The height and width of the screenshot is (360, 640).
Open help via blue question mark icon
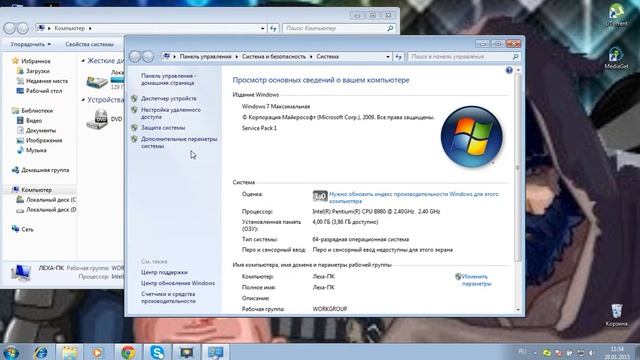pyautogui.click(x=509, y=70)
